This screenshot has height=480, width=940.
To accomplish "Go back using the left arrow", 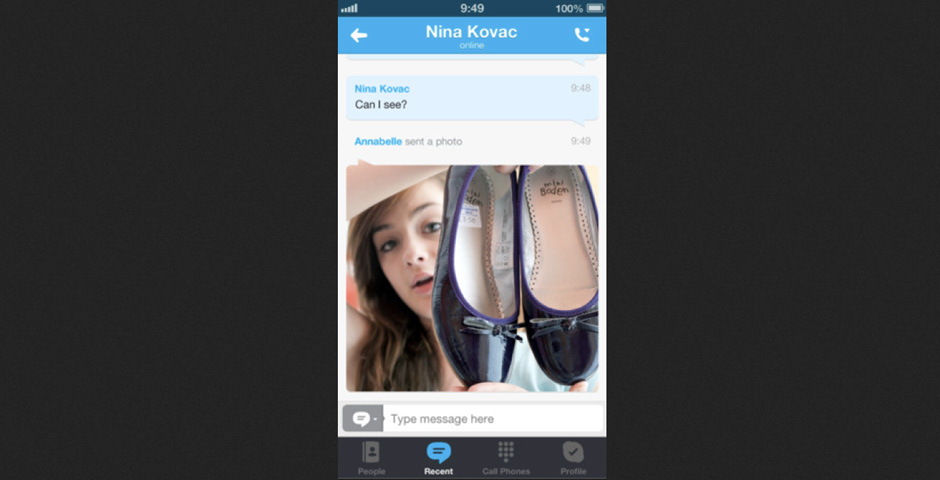I will (358, 35).
